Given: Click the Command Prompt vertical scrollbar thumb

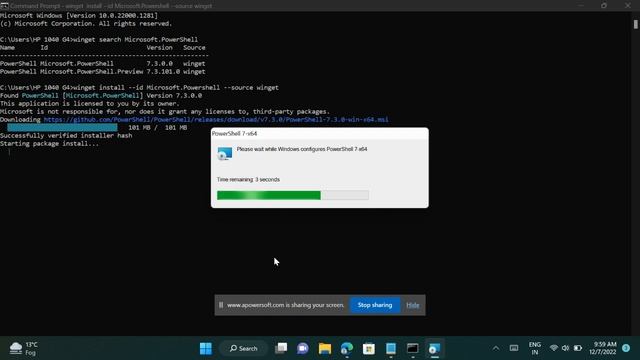Looking at the screenshot, I should (x=636, y=24).
